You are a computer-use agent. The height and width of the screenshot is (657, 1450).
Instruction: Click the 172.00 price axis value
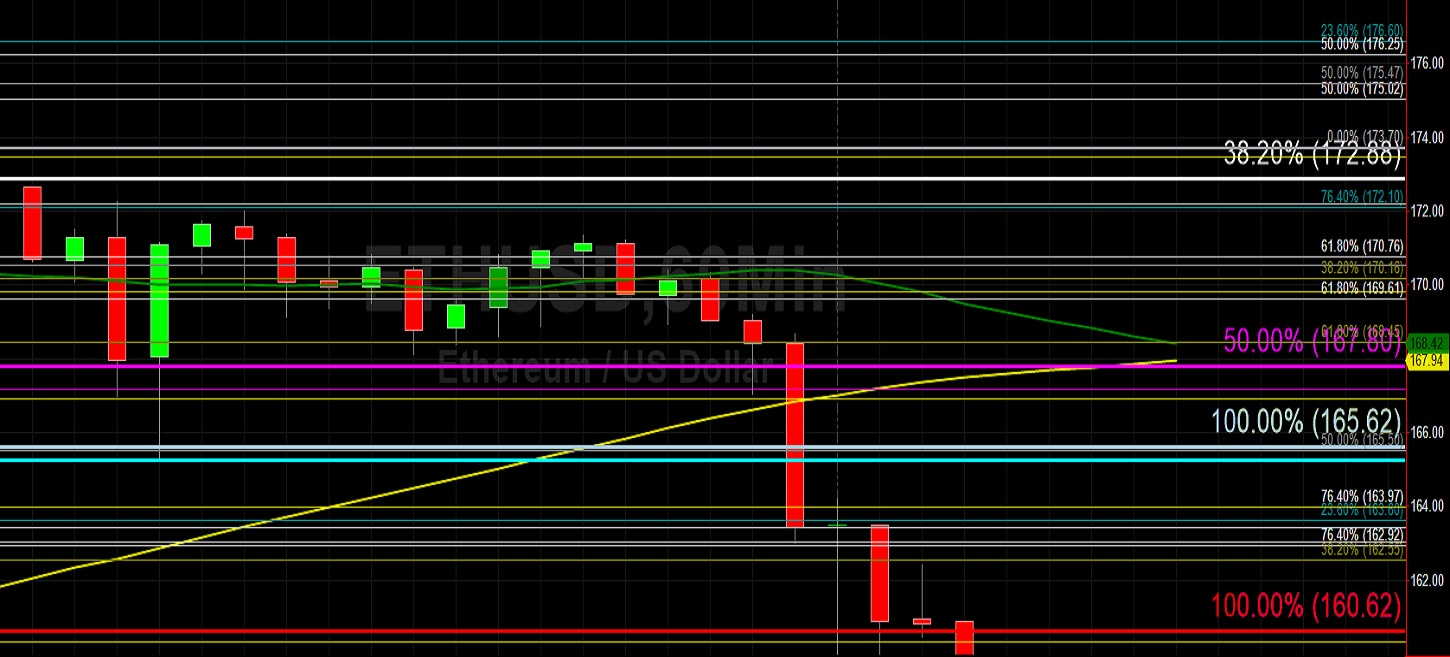point(1427,211)
